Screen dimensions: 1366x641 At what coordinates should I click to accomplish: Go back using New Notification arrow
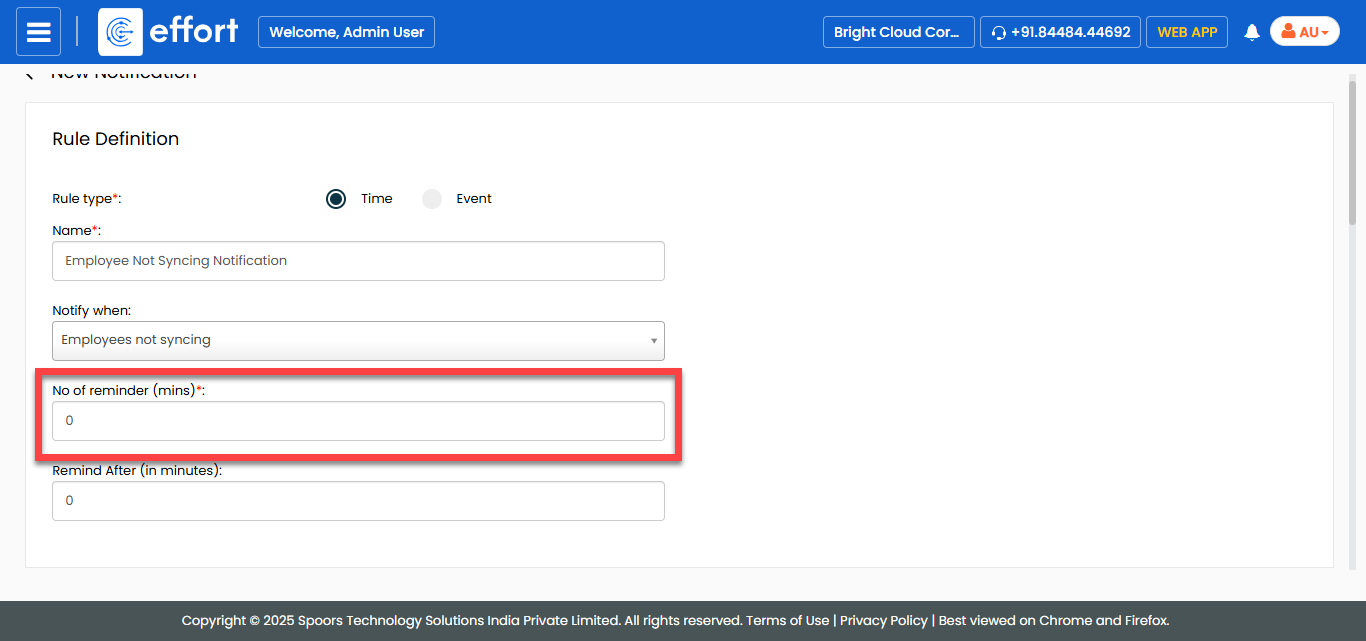click(x=30, y=74)
